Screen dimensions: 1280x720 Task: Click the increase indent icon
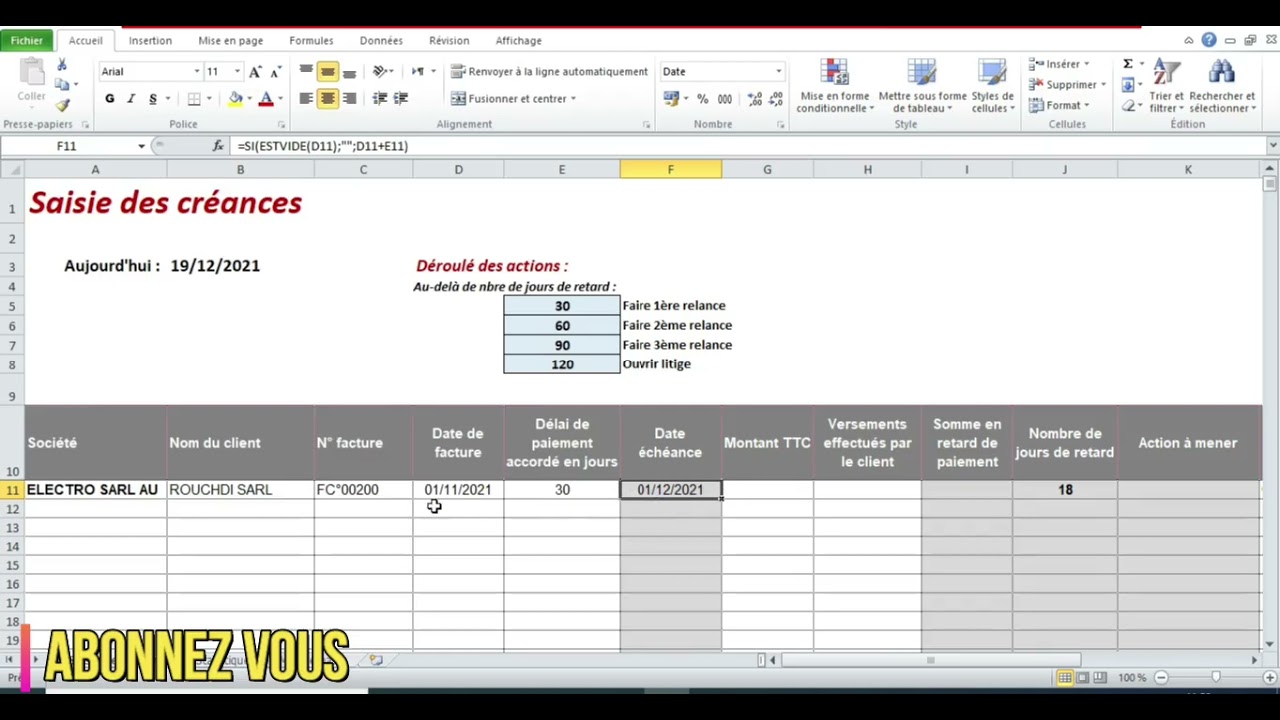tap(401, 99)
